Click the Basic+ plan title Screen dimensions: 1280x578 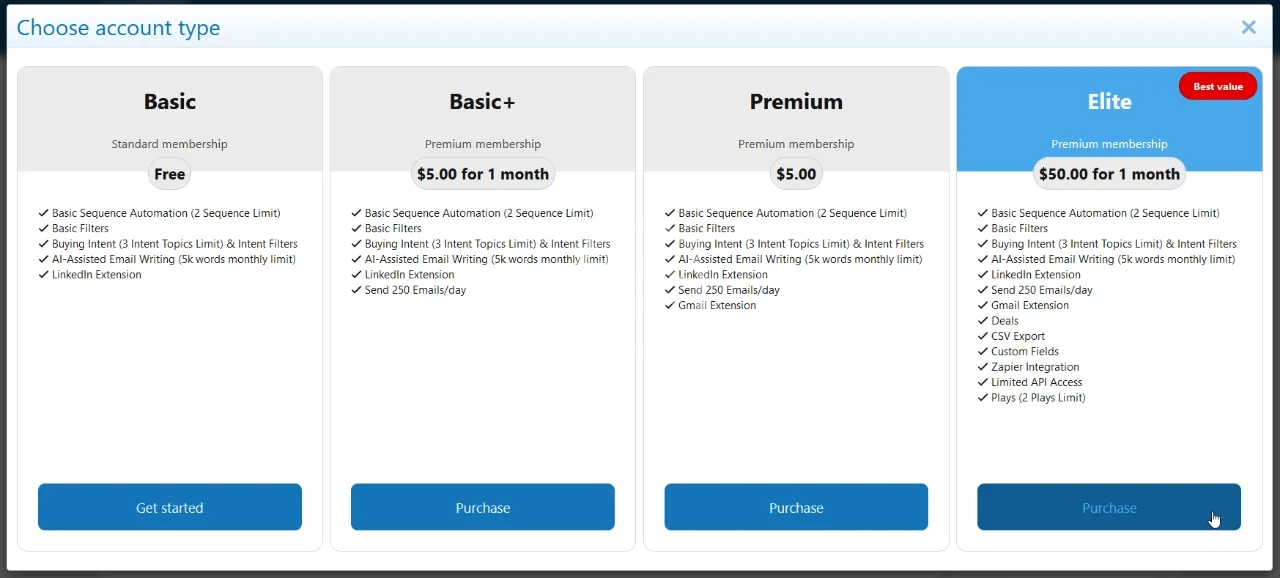(x=483, y=102)
